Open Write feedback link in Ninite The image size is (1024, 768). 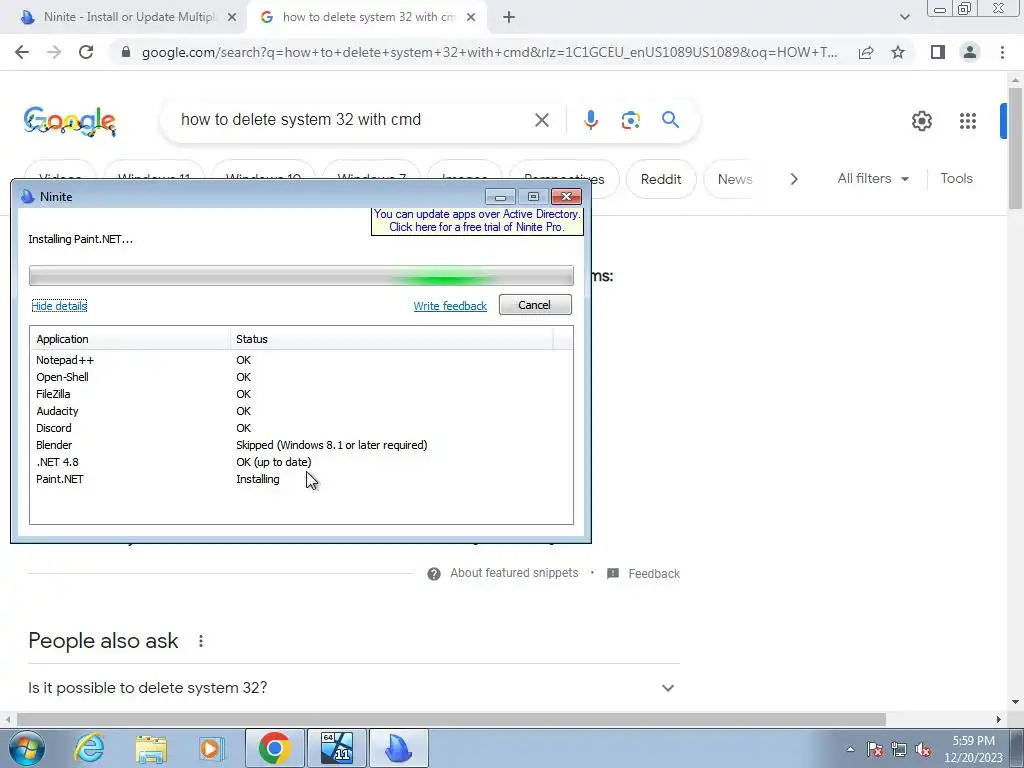pyautogui.click(x=450, y=306)
